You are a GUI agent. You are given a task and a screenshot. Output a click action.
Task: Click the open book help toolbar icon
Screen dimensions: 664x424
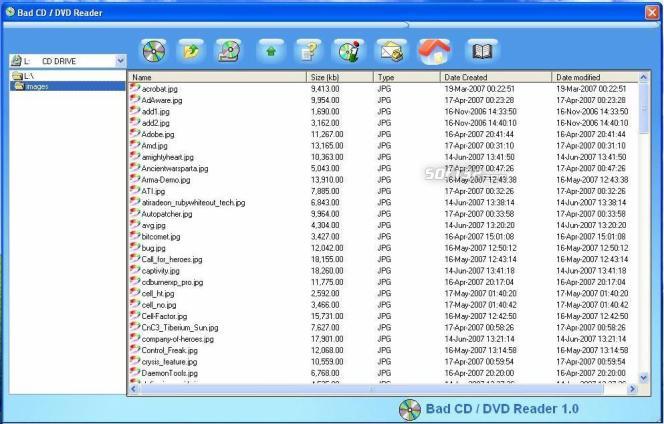[x=482, y=52]
